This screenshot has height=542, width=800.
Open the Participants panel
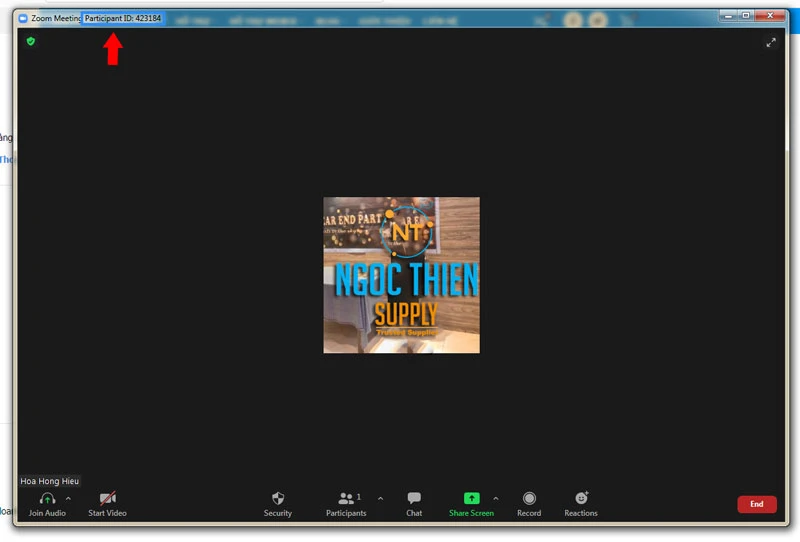point(346,498)
